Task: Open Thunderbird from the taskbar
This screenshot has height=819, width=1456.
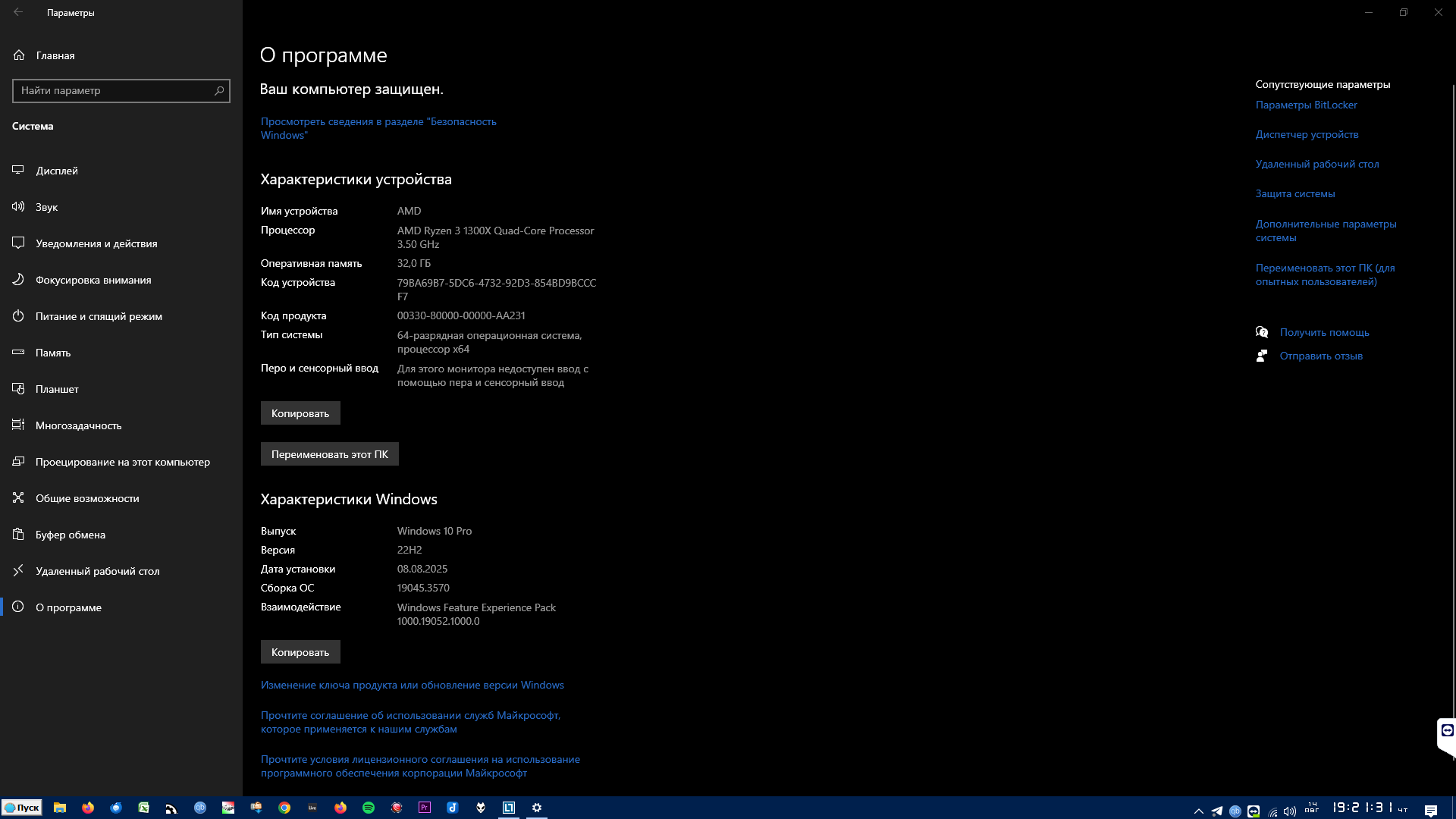Action: (x=116, y=808)
